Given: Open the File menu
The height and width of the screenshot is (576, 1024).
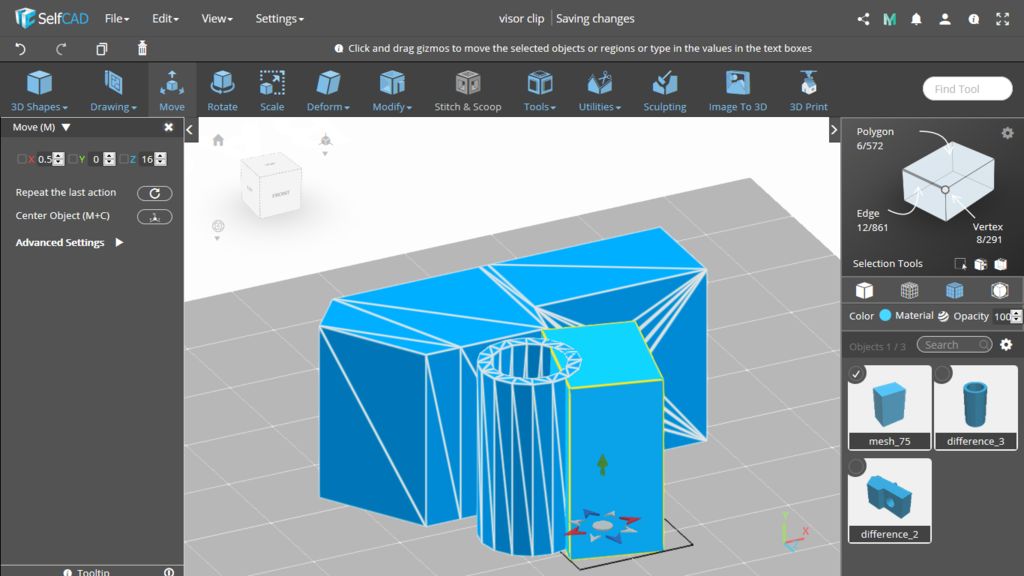Looking at the screenshot, I should (x=117, y=18).
